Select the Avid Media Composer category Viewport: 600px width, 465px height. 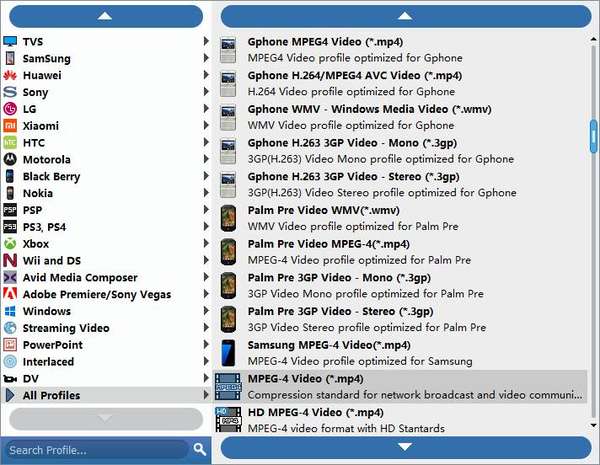pyautogui.click(x=106, y=277)
